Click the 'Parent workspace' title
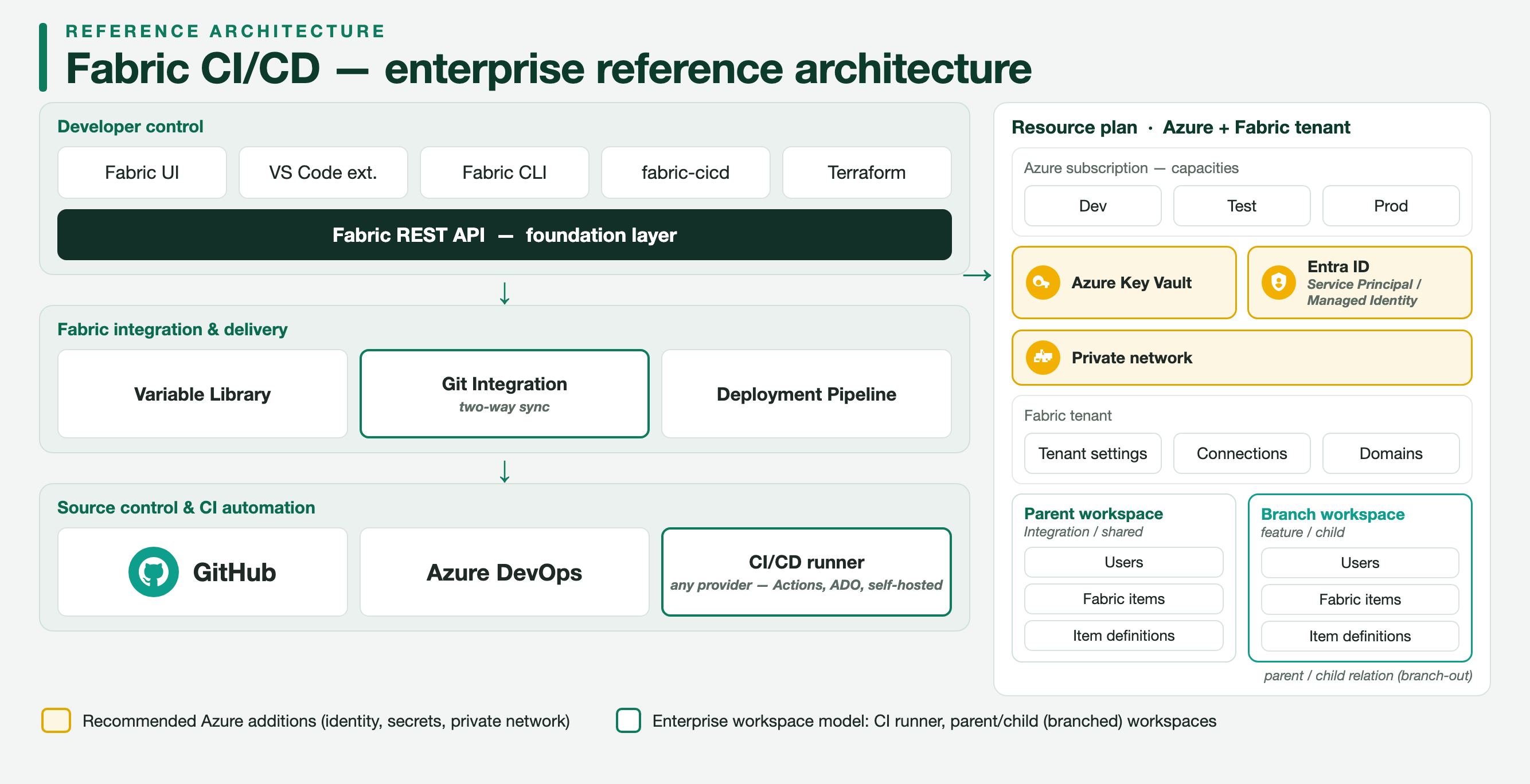This screenshot has height=784, width=1530. pos(1094,513)
